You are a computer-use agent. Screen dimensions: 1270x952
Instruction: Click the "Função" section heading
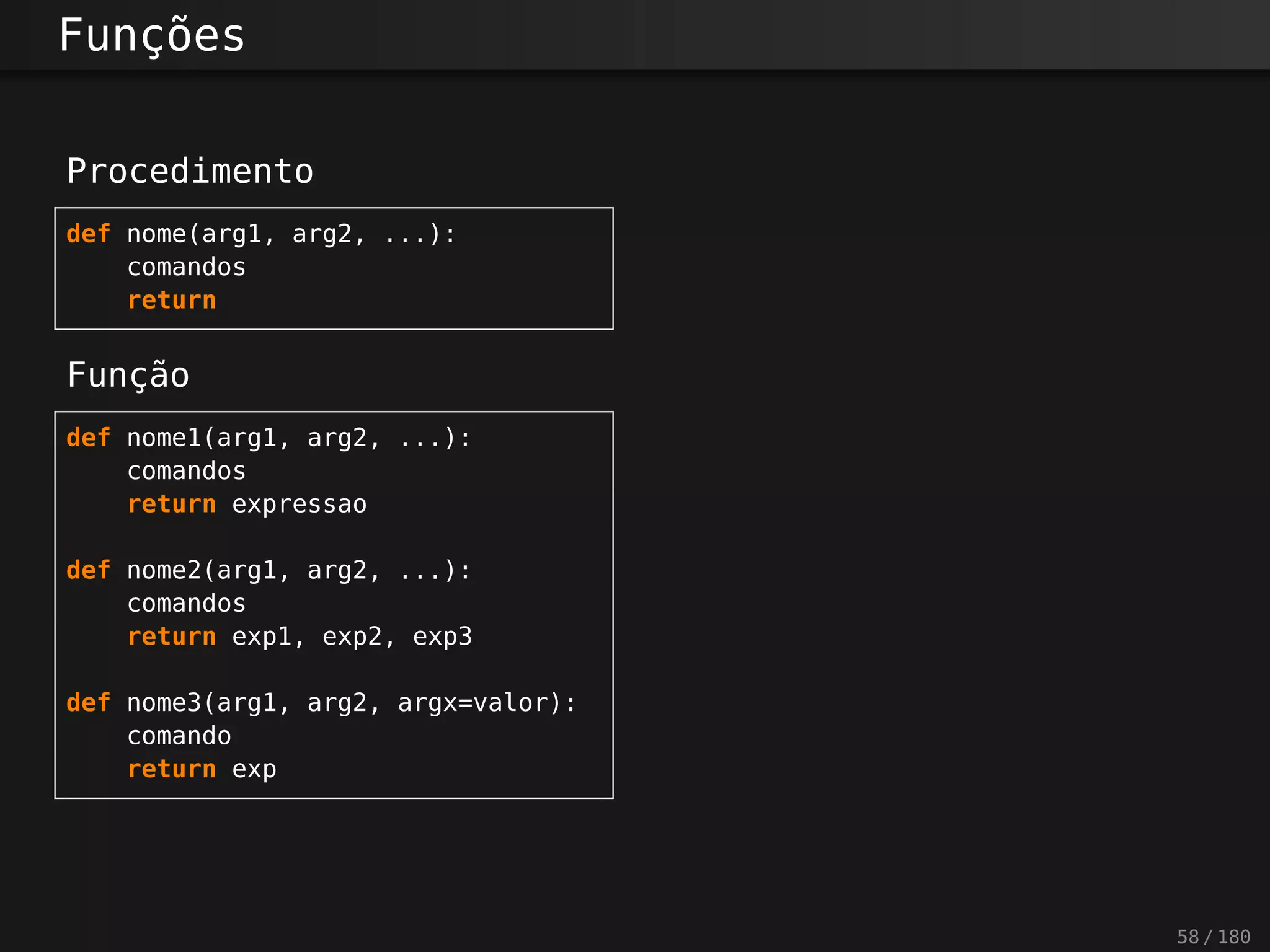128,375
